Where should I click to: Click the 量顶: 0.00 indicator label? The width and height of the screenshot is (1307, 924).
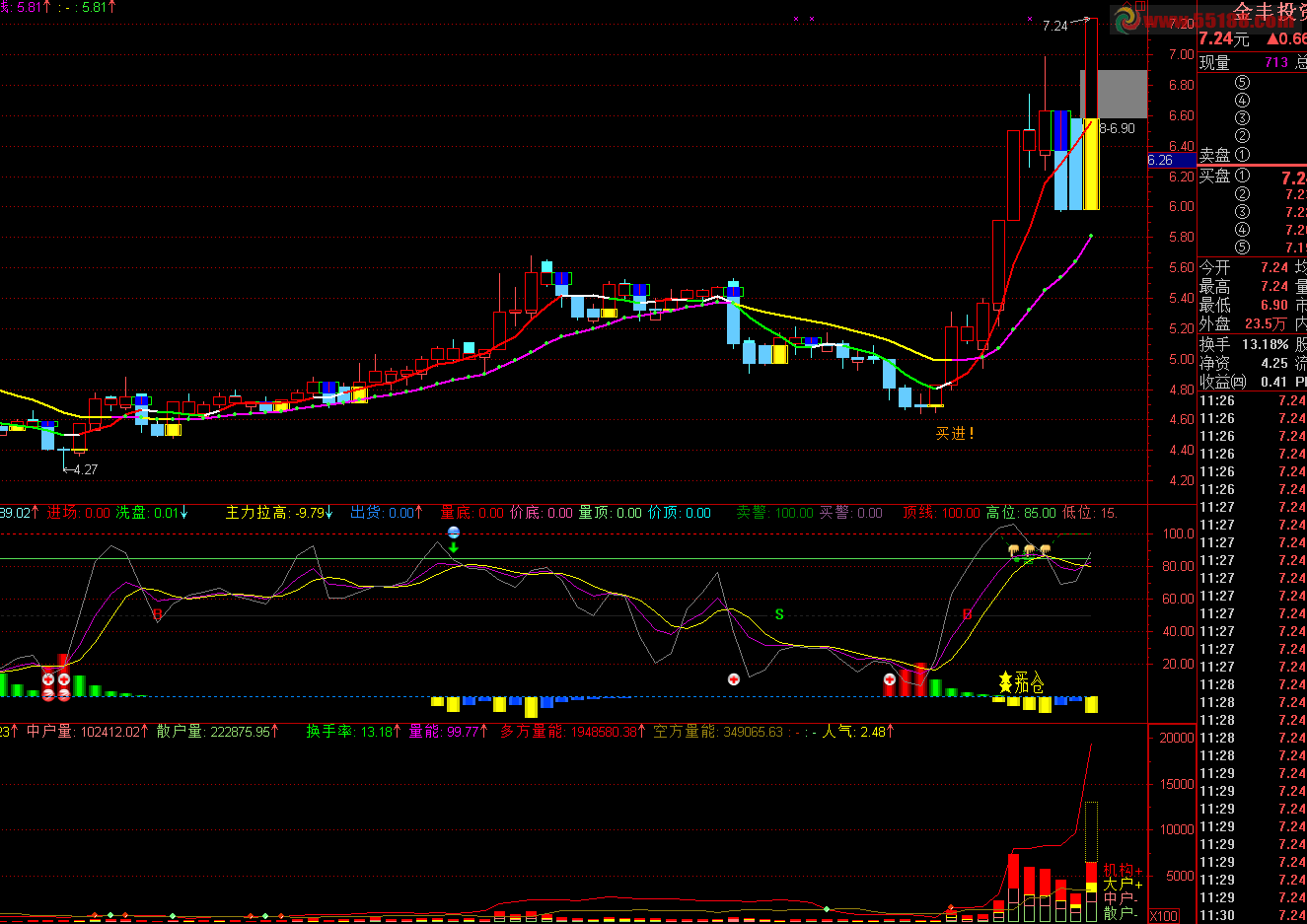610,513
